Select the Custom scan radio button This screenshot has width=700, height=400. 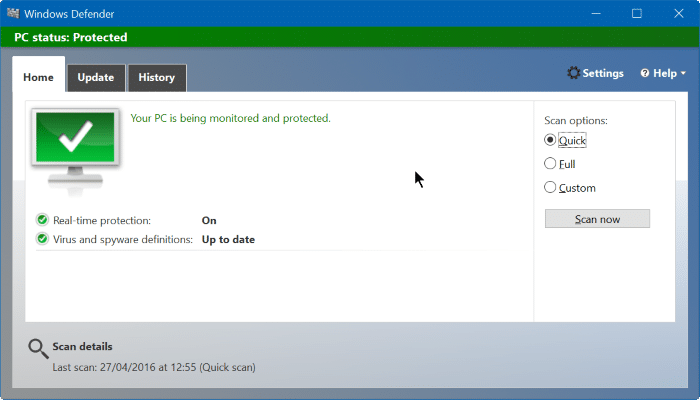[x=550, y=187]
